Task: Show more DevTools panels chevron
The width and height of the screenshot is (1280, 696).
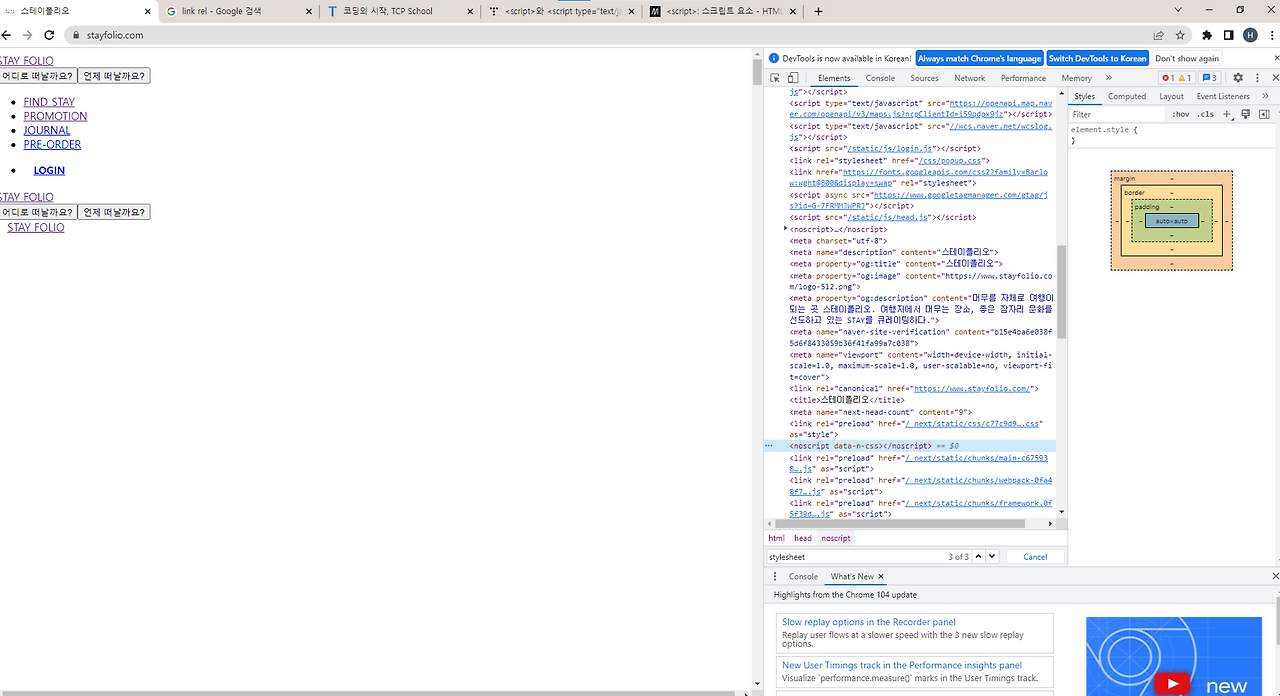Action: click(x=1109, y=78)
